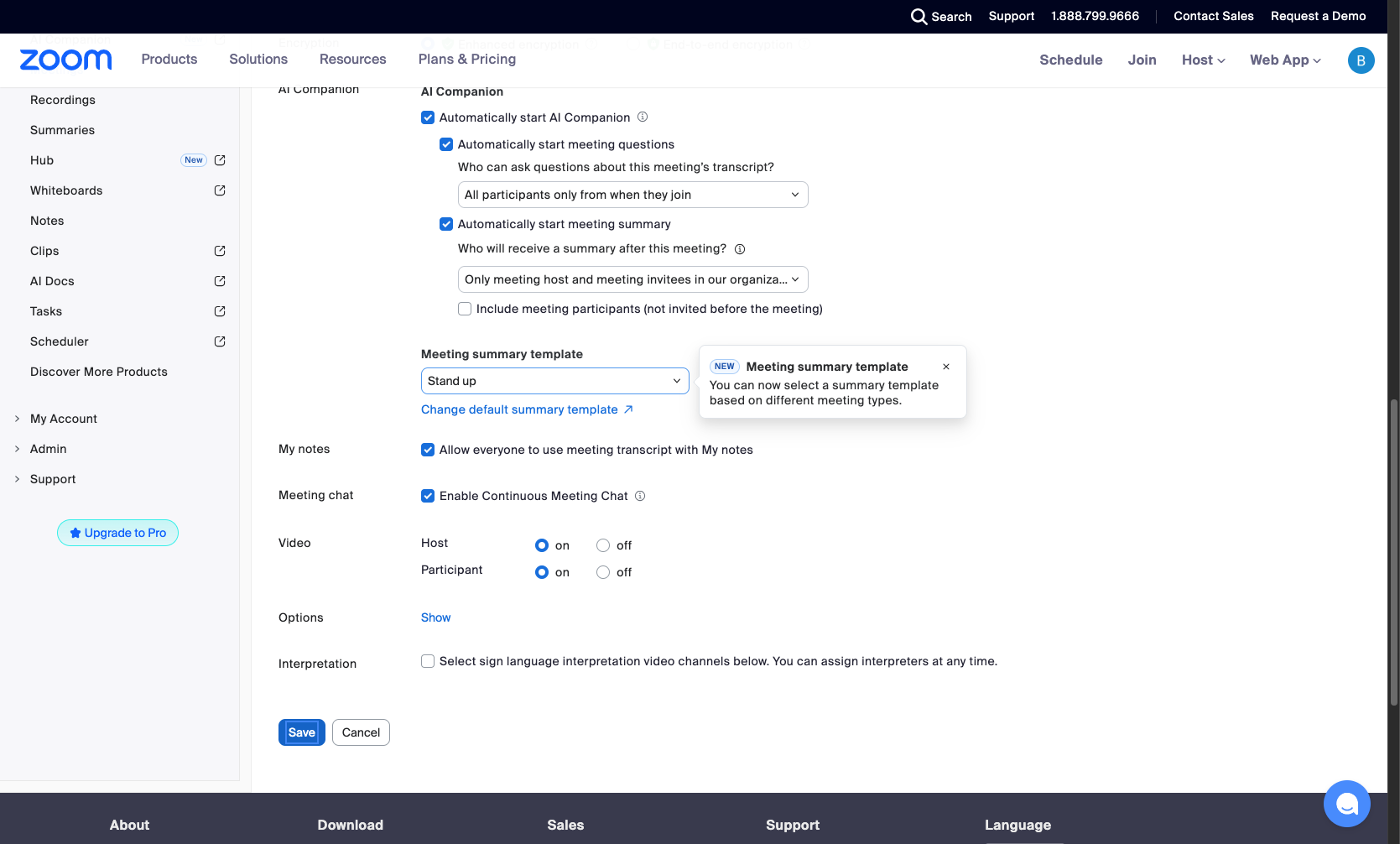Select Participant video on radio button
The width and height of the screenshot is (1400, 844).
click(x=542, y=572)
